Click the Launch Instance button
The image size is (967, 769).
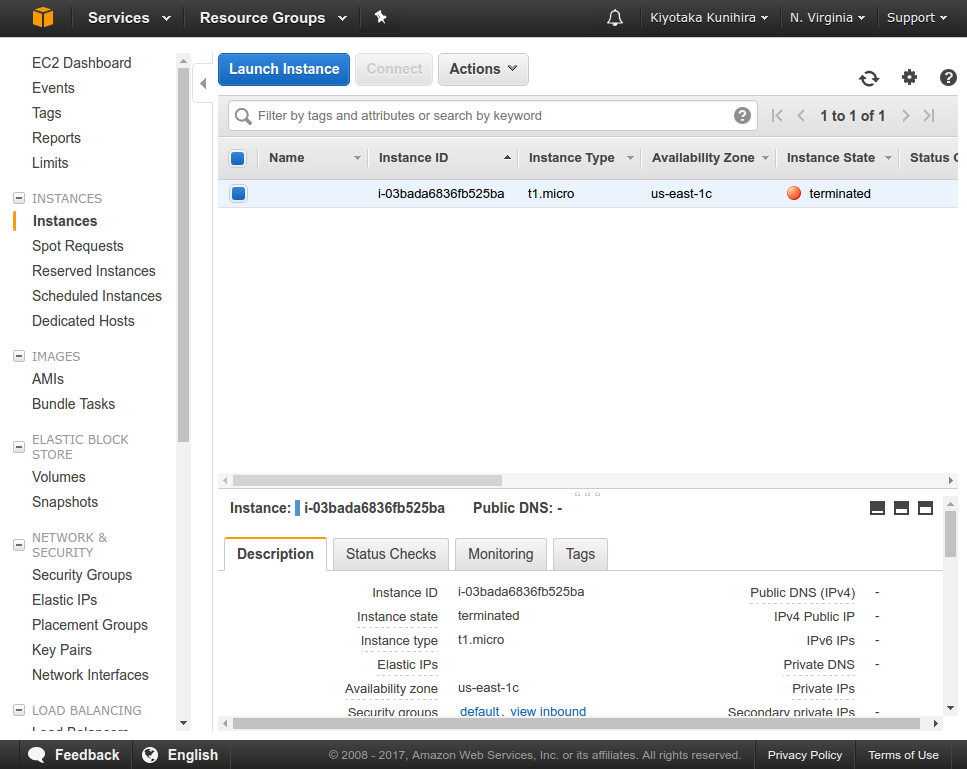click(x=284, y=69)
